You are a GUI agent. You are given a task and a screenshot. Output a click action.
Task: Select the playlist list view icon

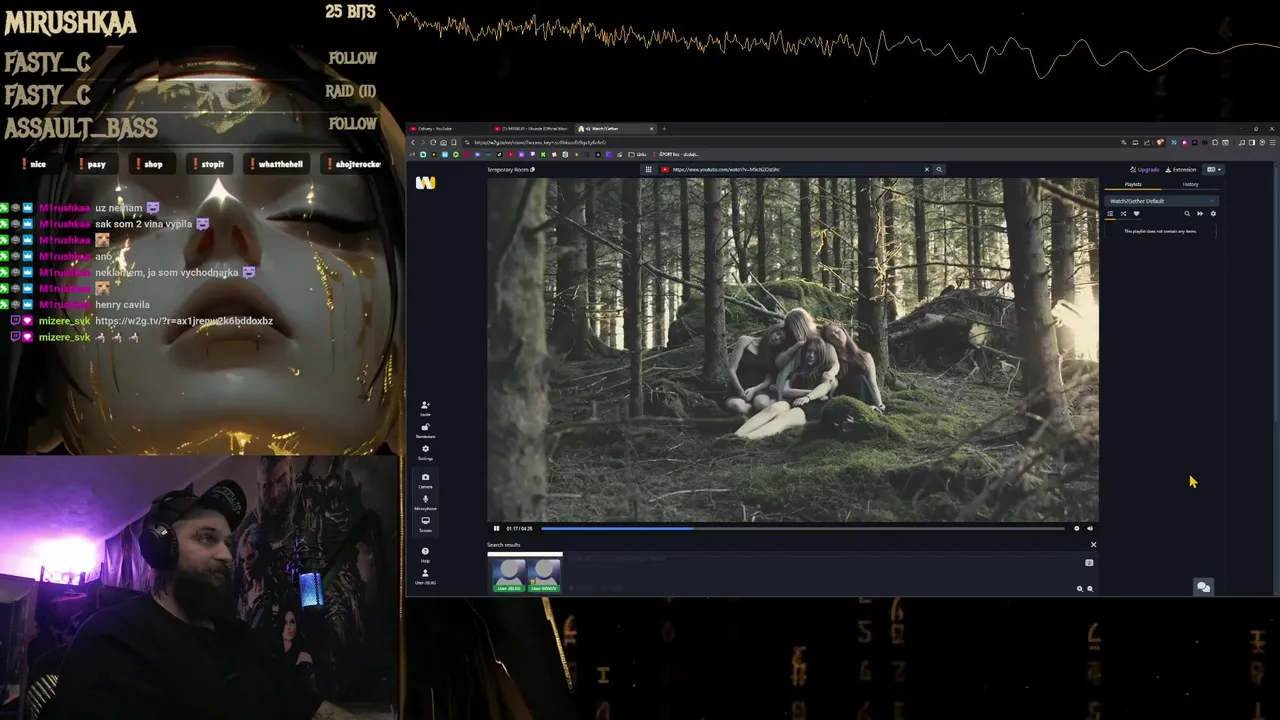(x=1110, y=214)
